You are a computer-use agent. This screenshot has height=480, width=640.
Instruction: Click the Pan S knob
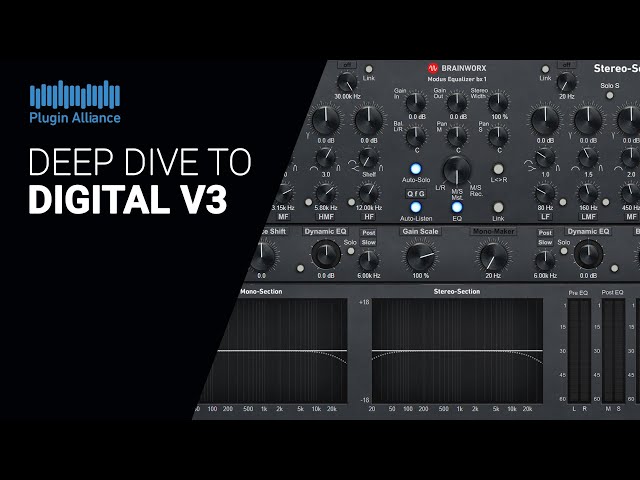pos(498,136)
